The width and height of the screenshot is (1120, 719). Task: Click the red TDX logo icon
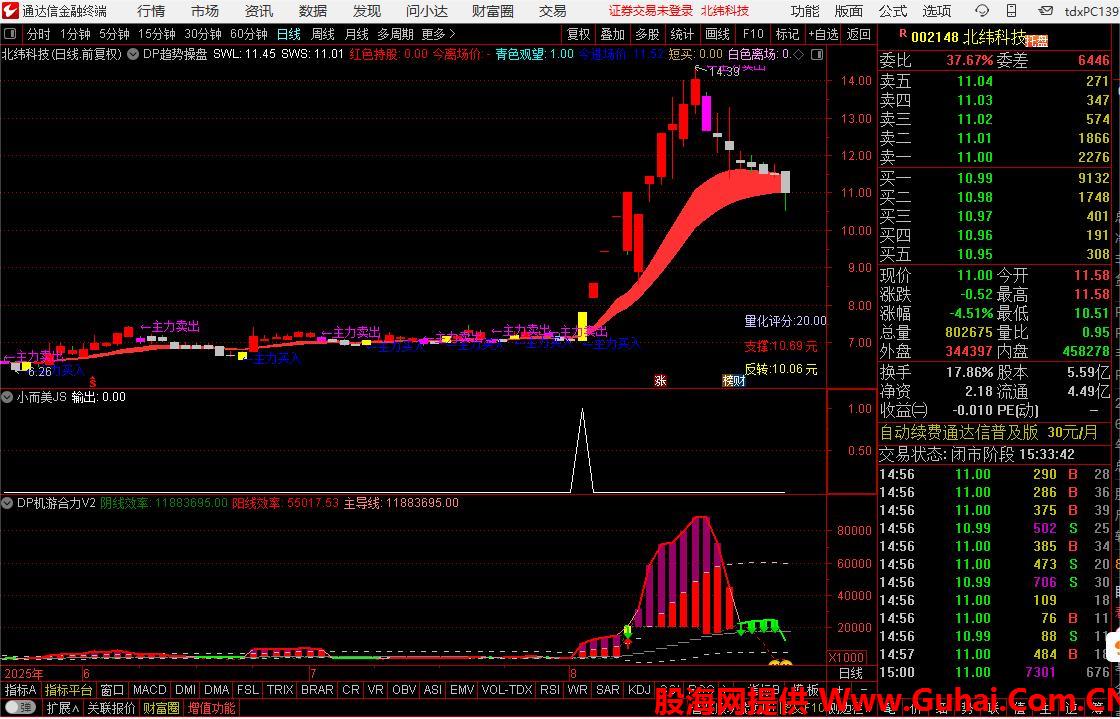pyautogui.click(x=10, y=11)
